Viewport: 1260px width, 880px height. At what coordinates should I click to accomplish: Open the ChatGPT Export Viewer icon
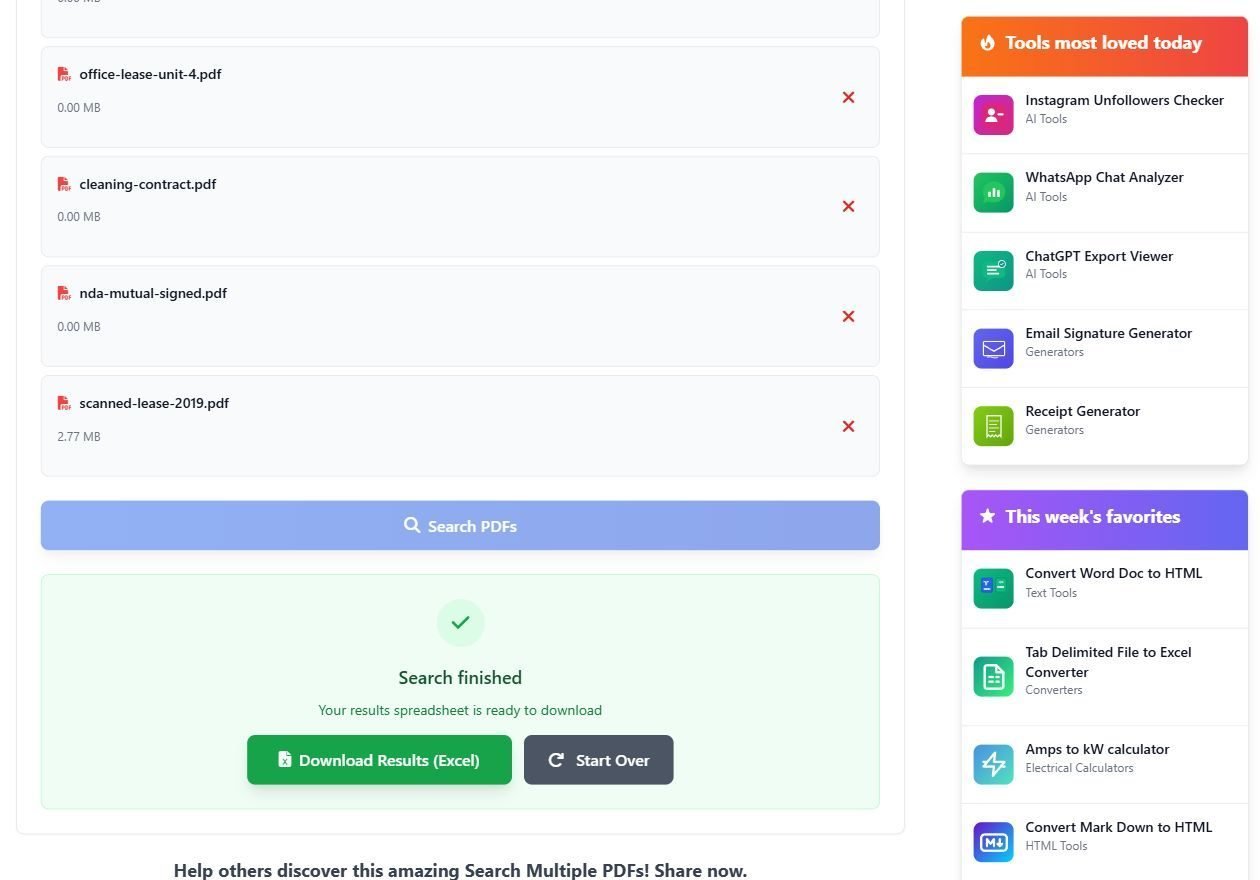point(993,270)
